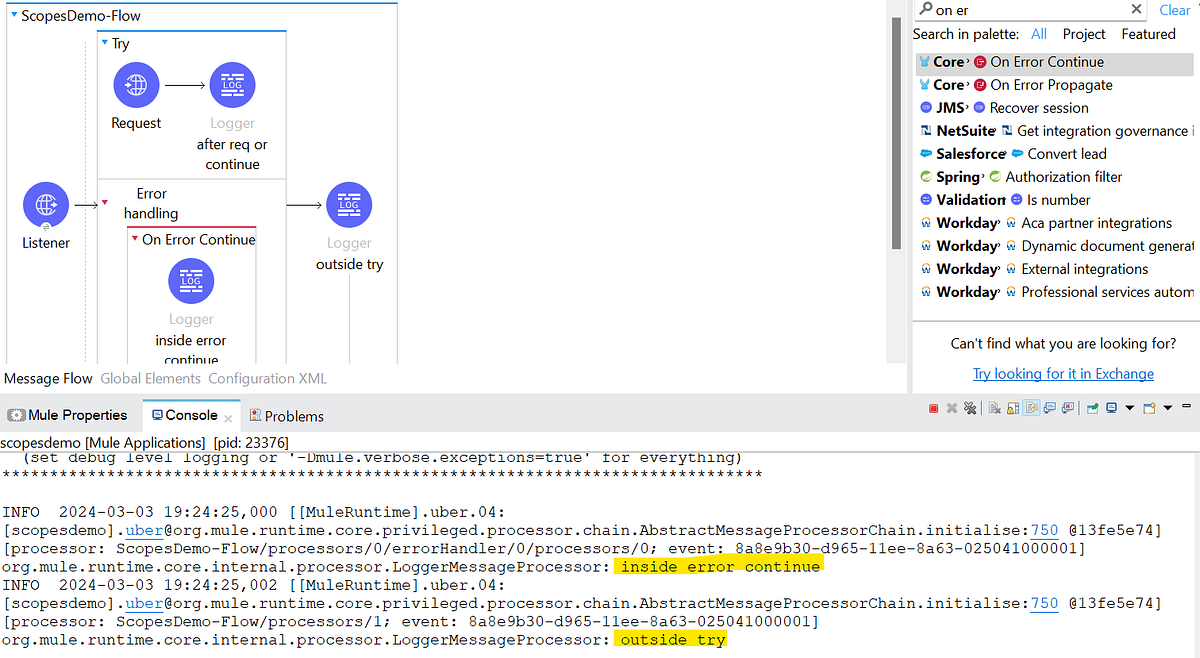Collapse the Try scope disclosure triangle
The width and height of the screenshot is (1200, 658).
(x=104, y=43)
